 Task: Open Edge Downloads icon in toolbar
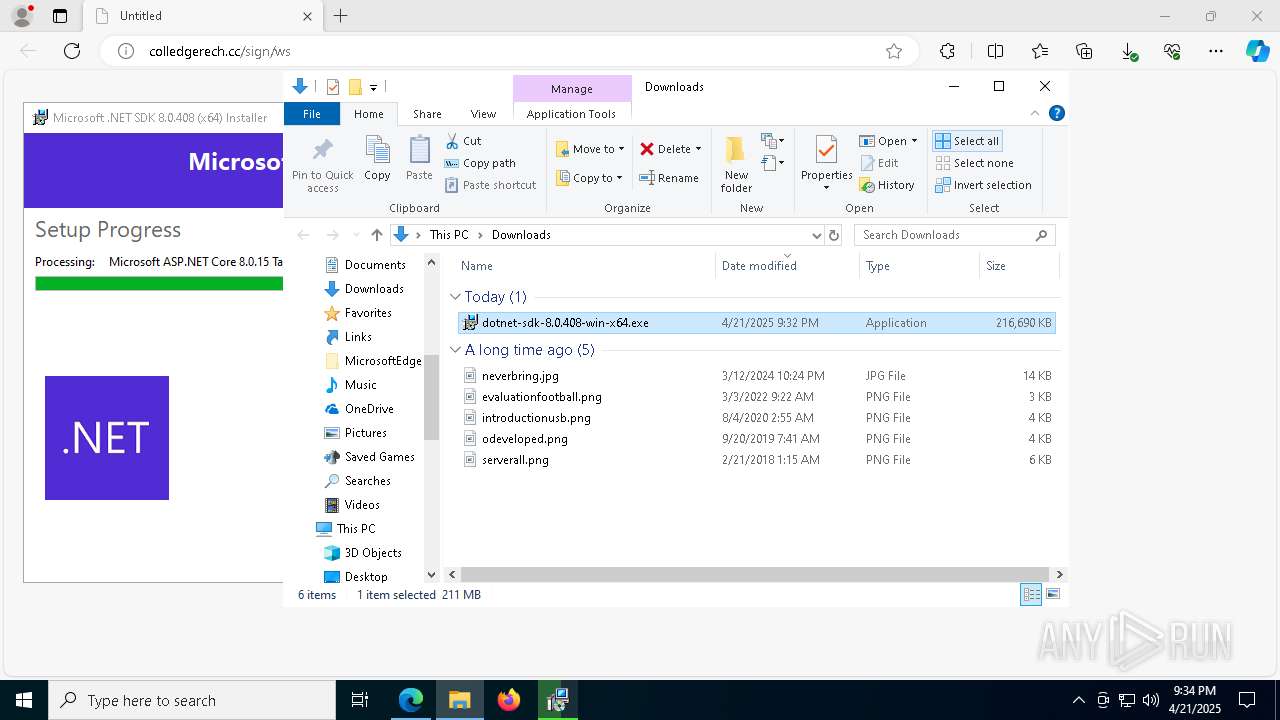[1128, 51]
